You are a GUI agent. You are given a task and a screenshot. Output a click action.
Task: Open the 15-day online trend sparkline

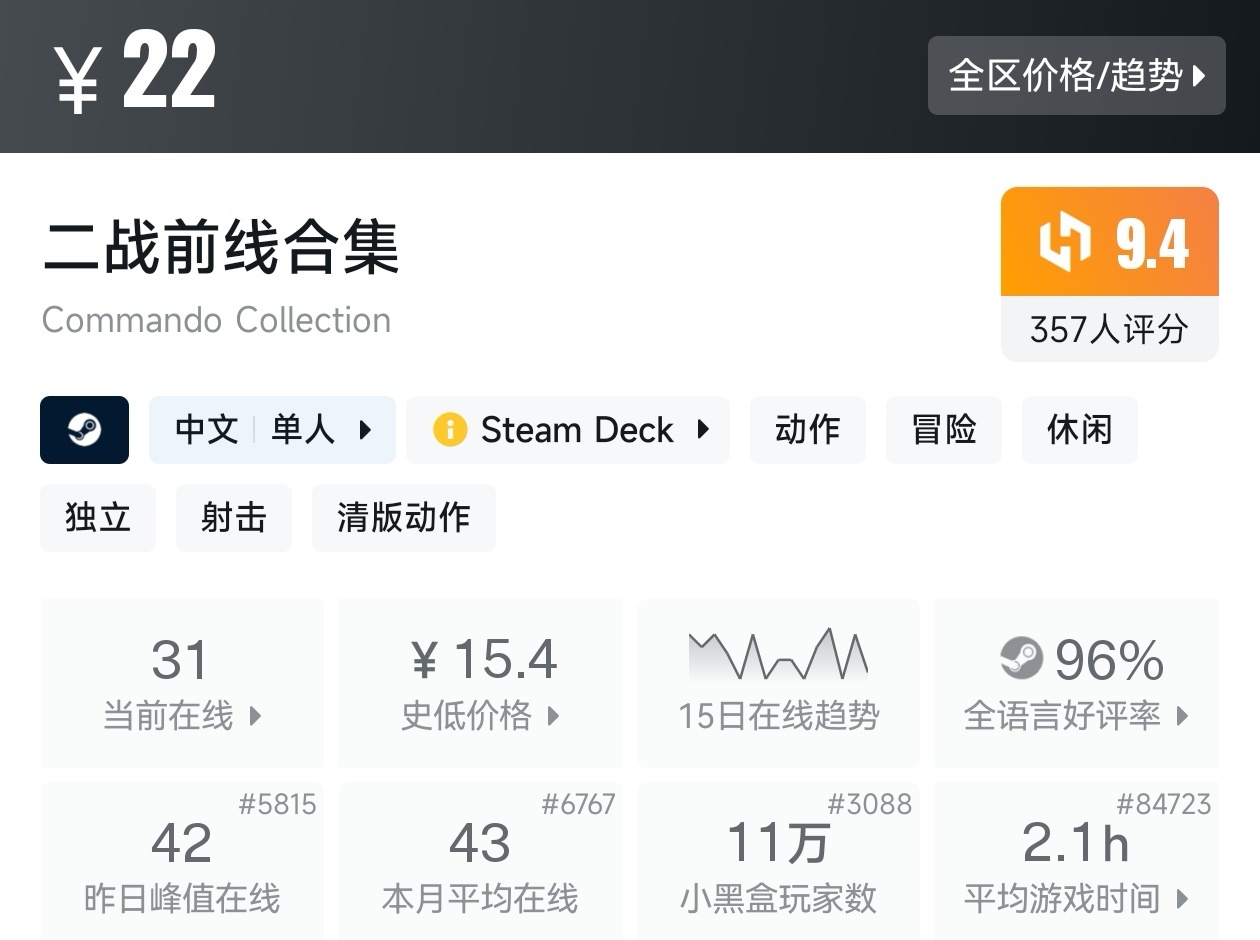click(x=778, y=656)
